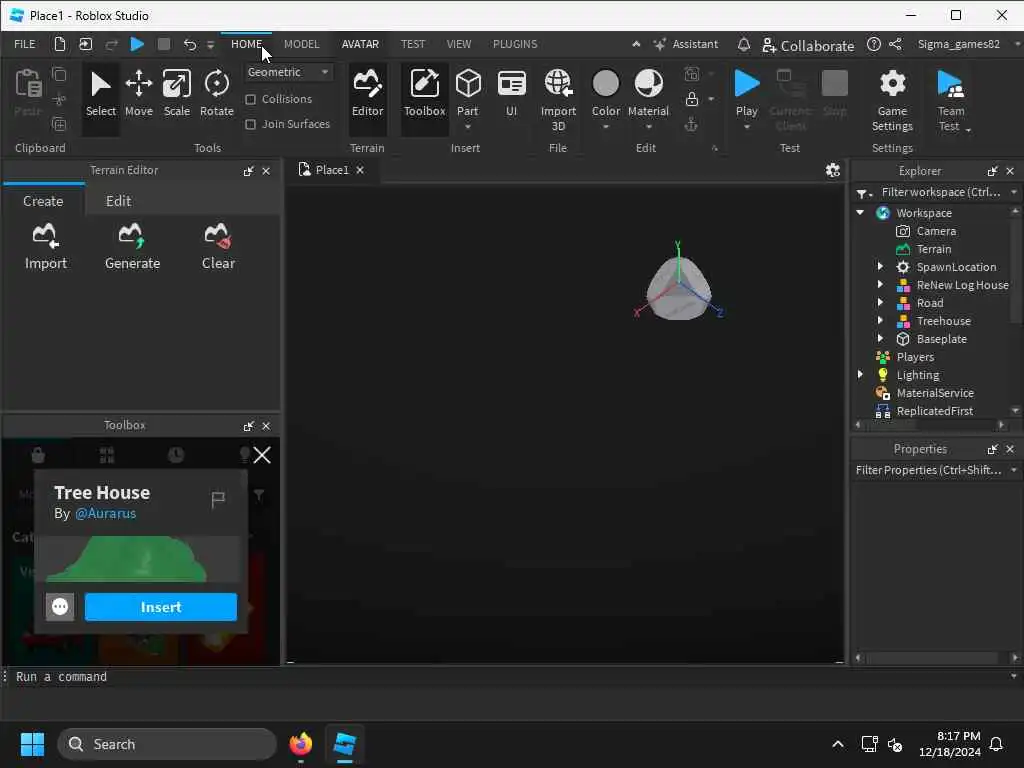This screenshot has width=1024, height=768.
Task: Enable the Join Surfaces checkbox
Action: tap(250, 124)
